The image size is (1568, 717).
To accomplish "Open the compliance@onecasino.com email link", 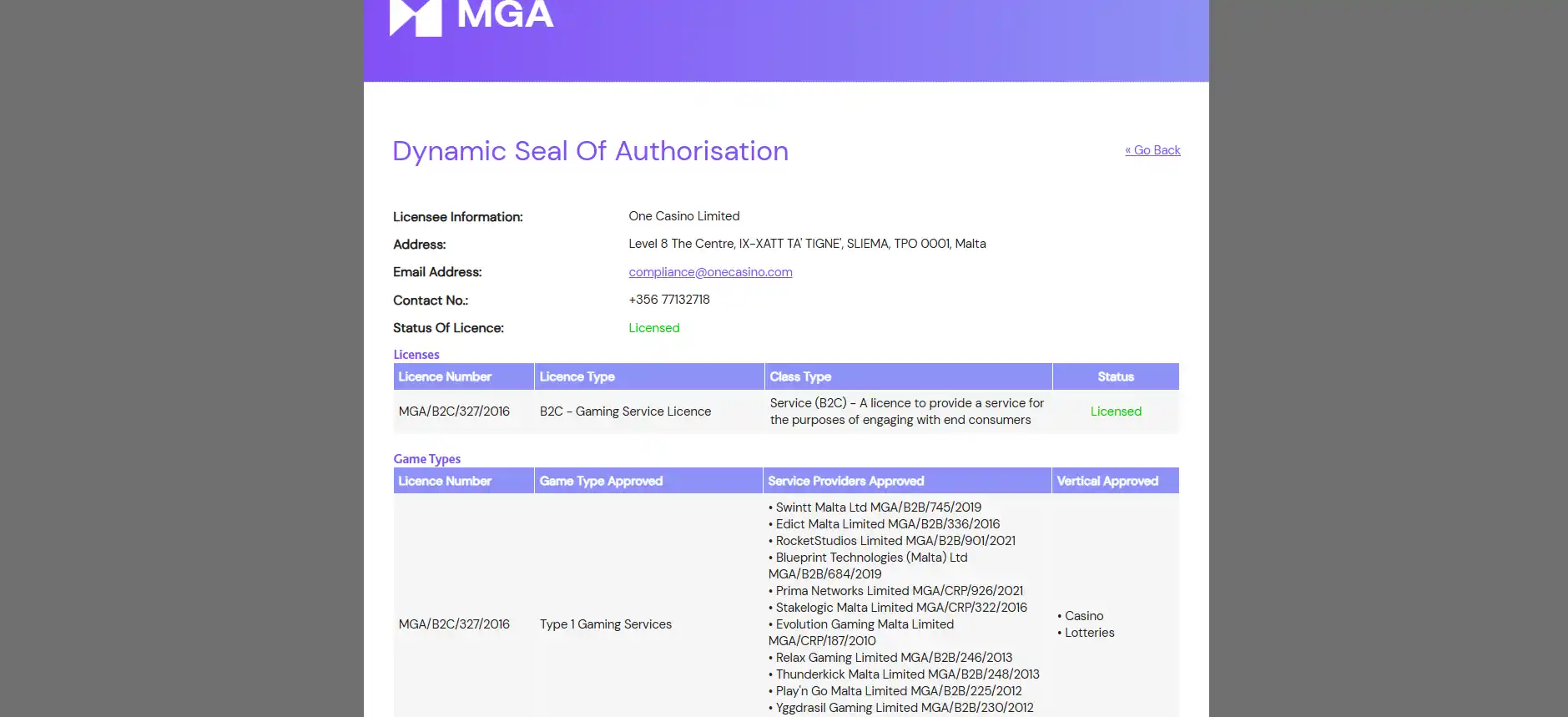I will point(710,272).
